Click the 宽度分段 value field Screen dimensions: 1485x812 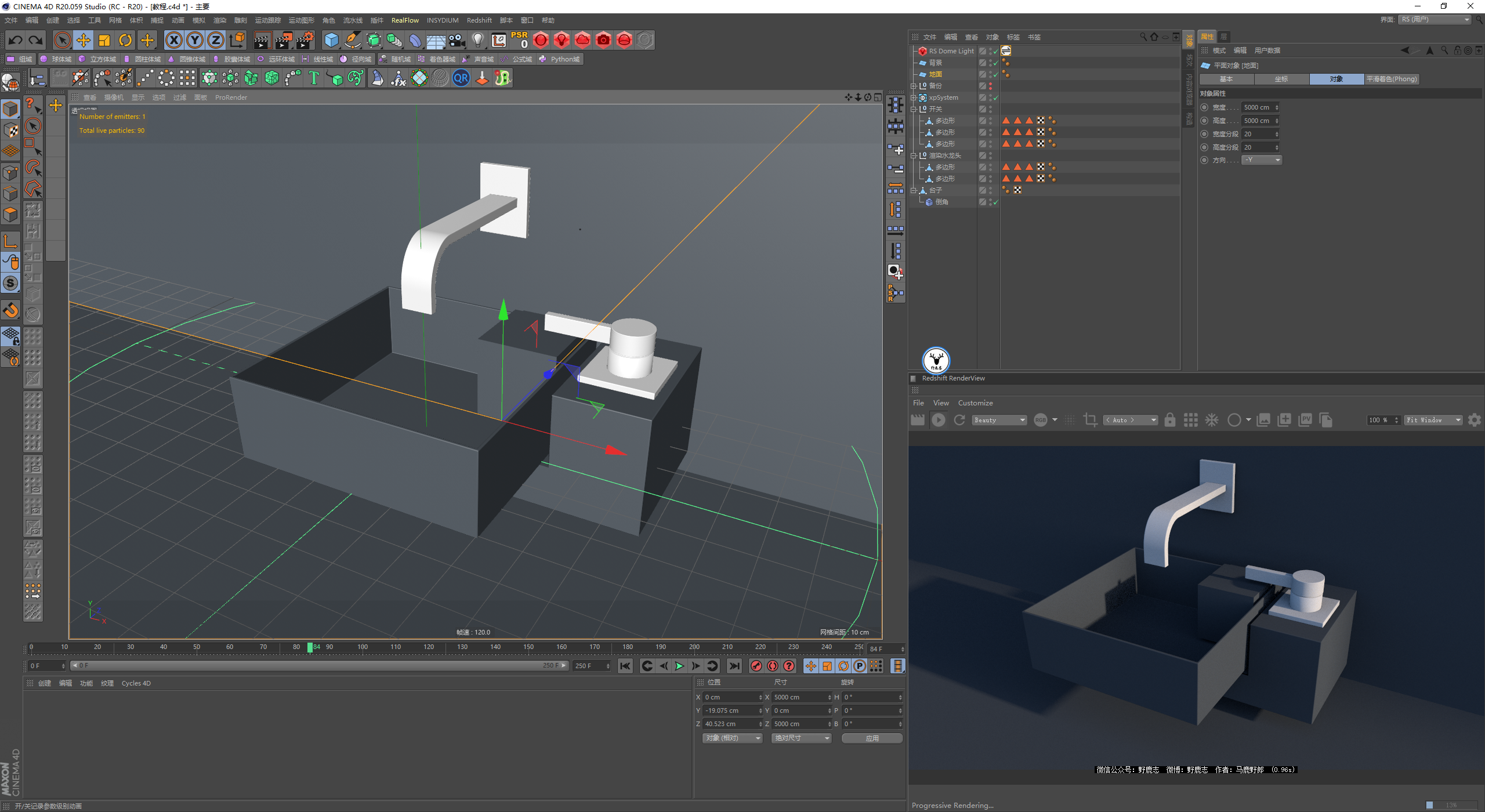[x=1258, y=134]
